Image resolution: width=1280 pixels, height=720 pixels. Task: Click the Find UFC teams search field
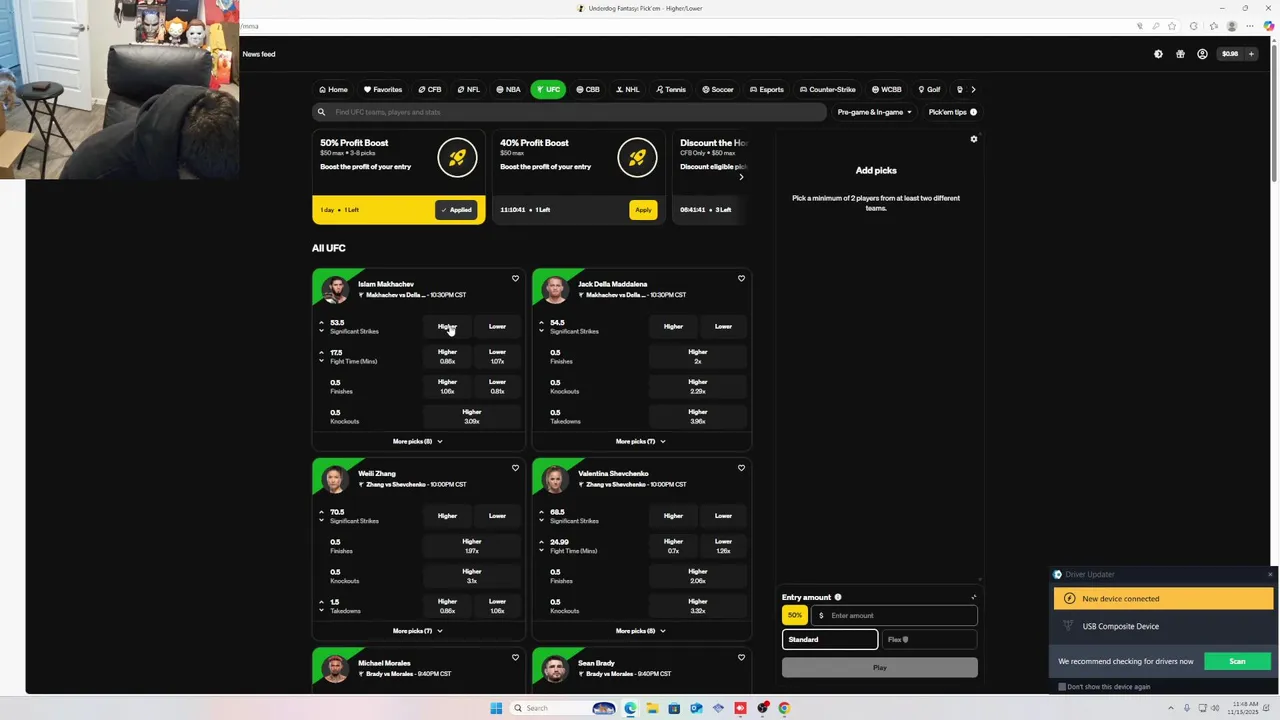[569, 112]
